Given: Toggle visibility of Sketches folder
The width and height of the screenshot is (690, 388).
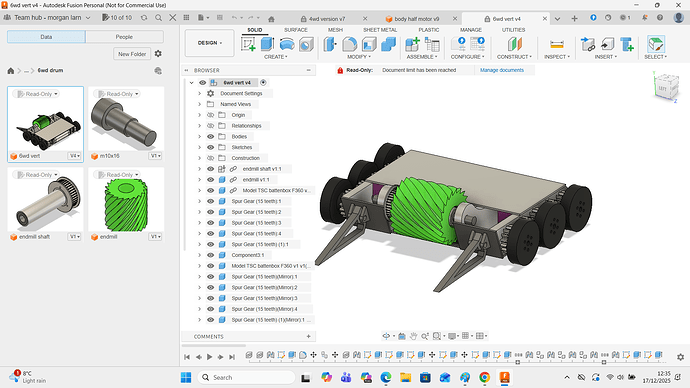Looking at the screenshot, I should click(210, 147).
